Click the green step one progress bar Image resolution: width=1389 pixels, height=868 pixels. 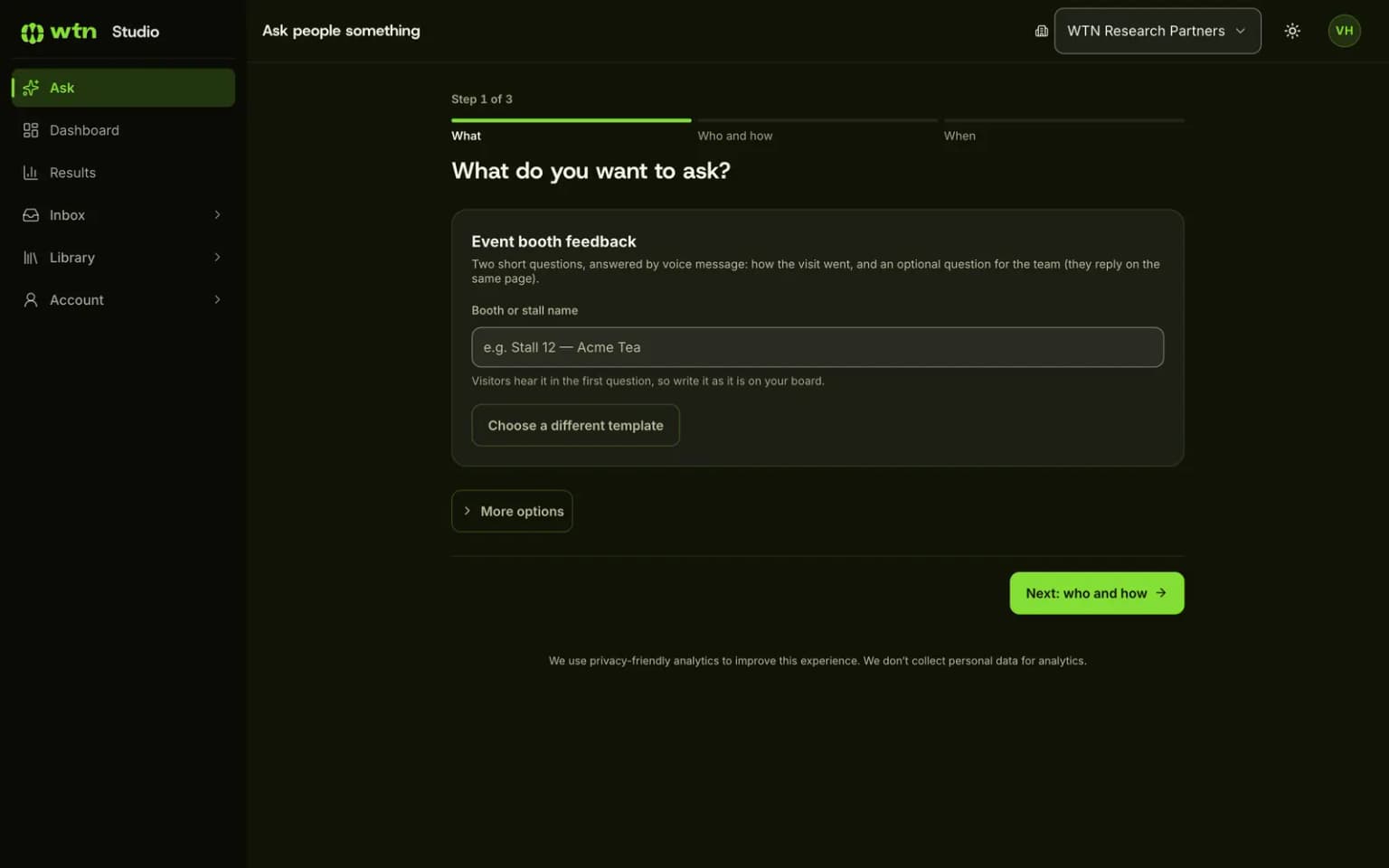[572, 120]
